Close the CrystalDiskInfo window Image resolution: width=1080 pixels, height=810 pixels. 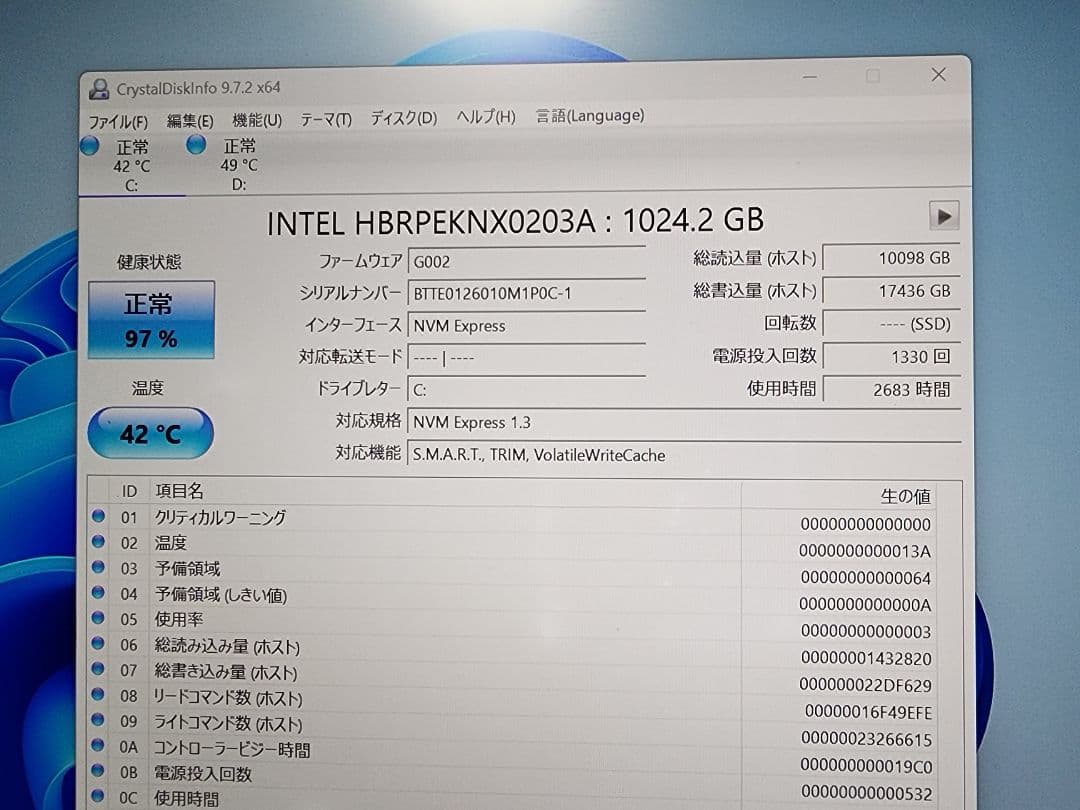938,74
